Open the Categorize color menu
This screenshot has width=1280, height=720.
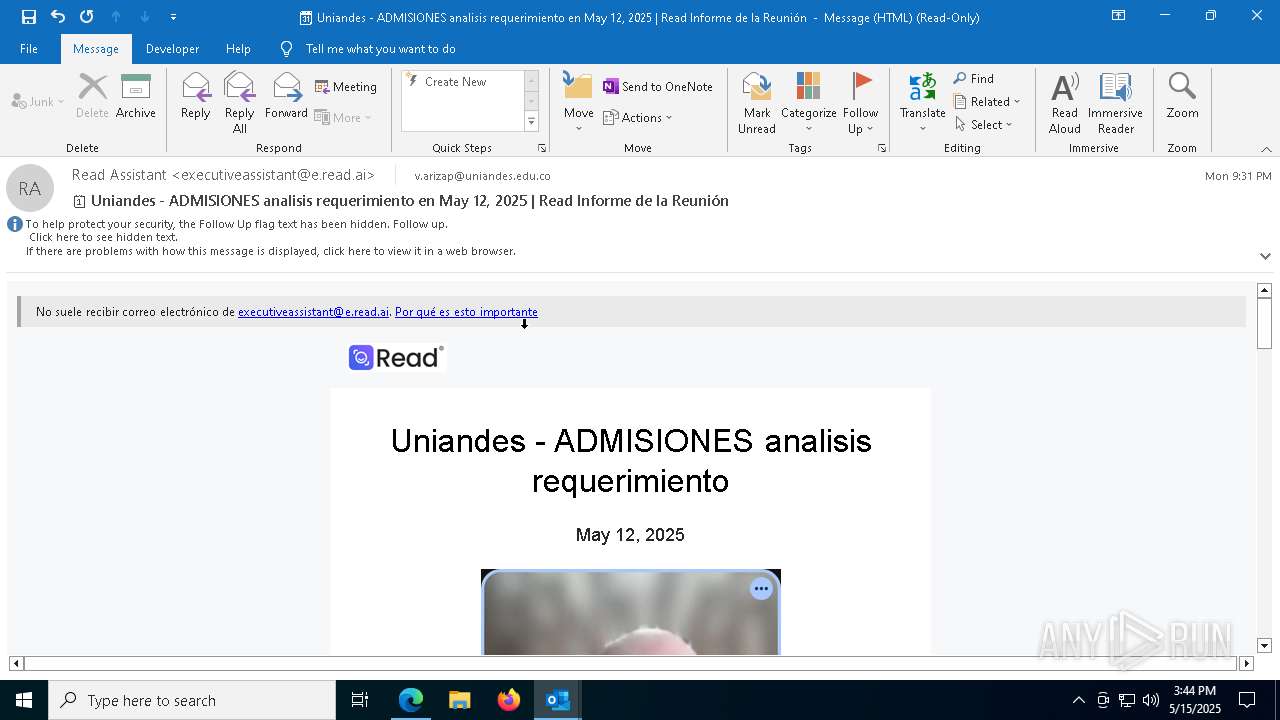(x=809, y=102)
